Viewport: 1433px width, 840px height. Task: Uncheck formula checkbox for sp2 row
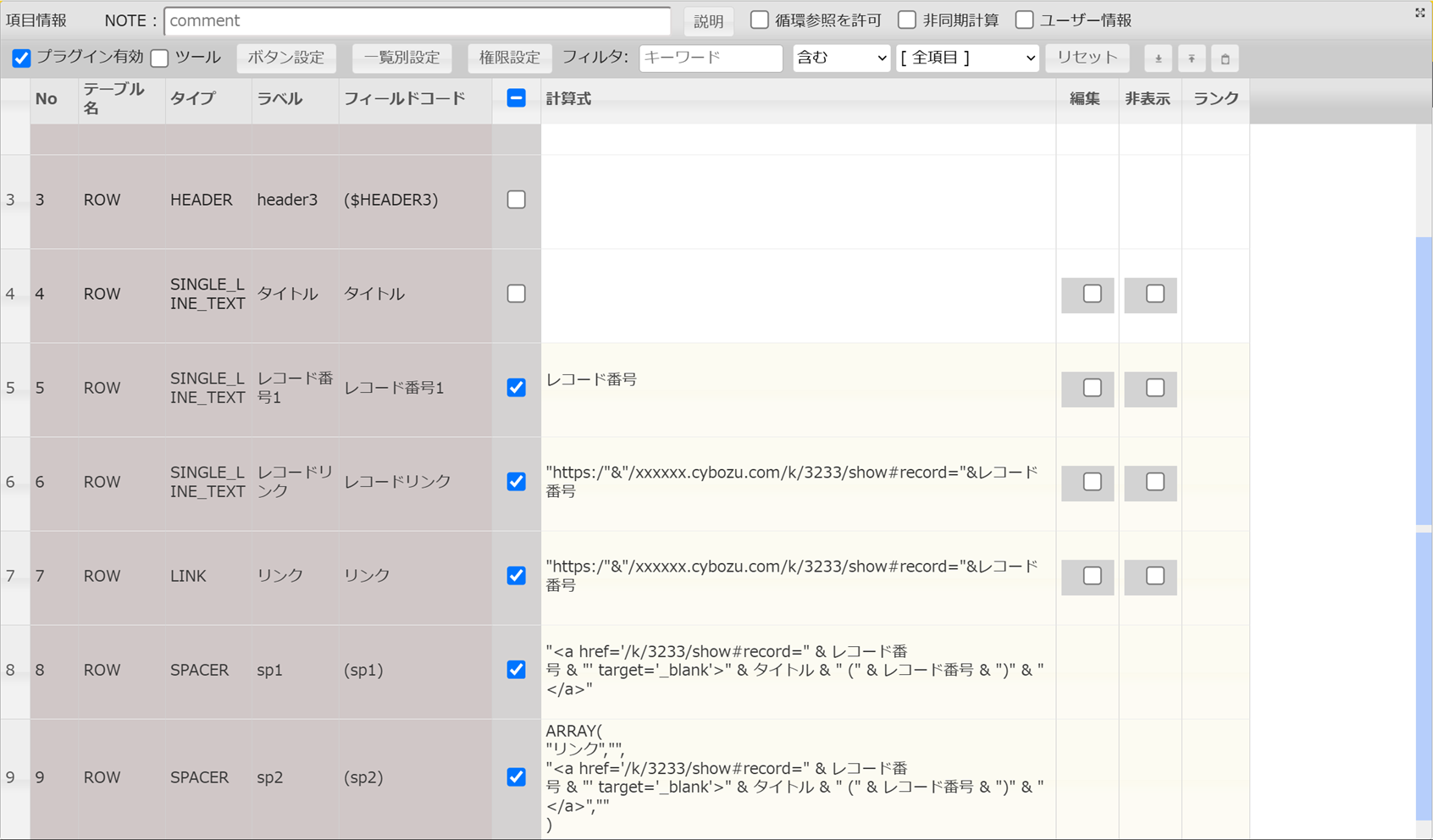(x=517, y=777)
